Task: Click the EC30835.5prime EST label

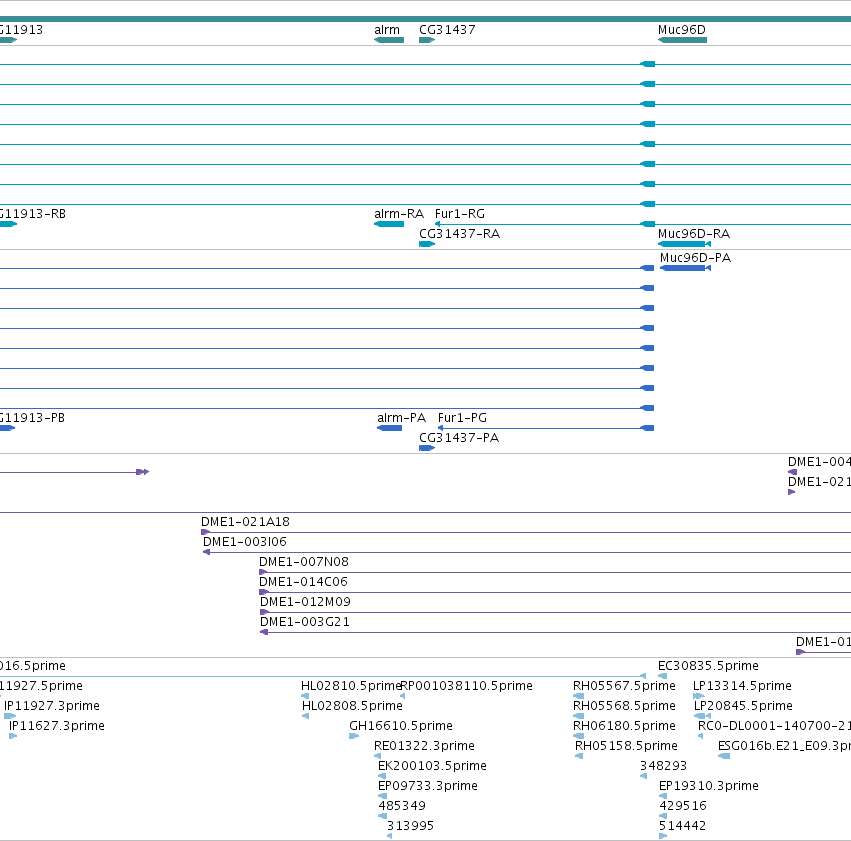Action: click(x=708, y=666)
